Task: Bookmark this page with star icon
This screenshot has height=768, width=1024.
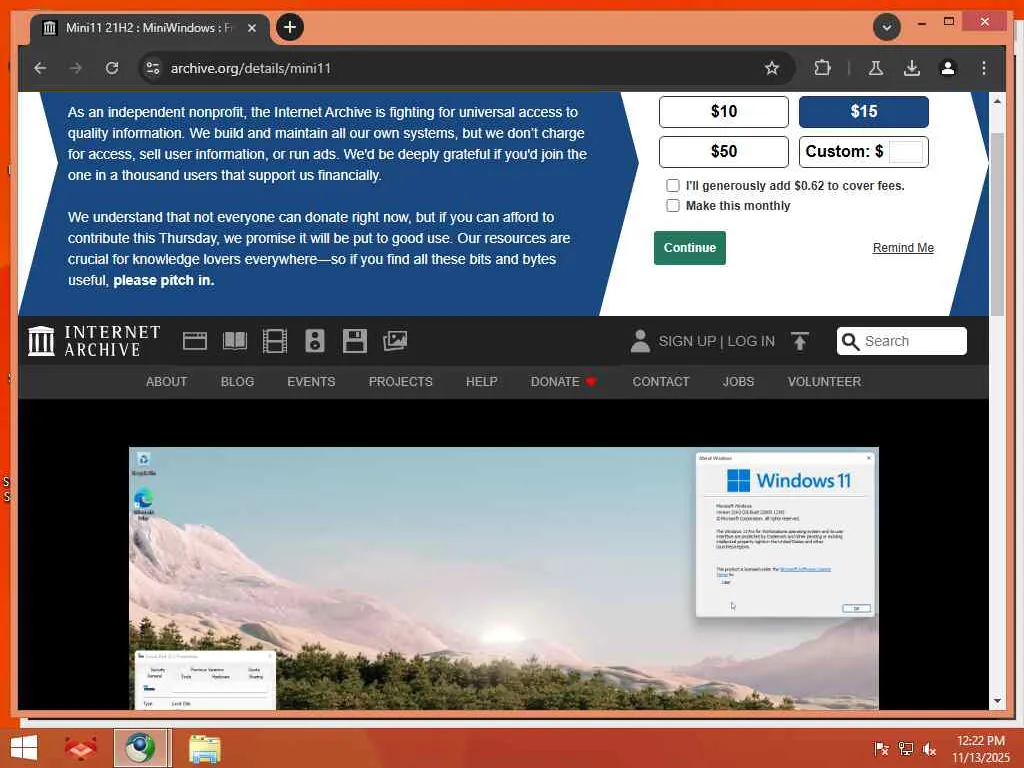Action: 772,68
